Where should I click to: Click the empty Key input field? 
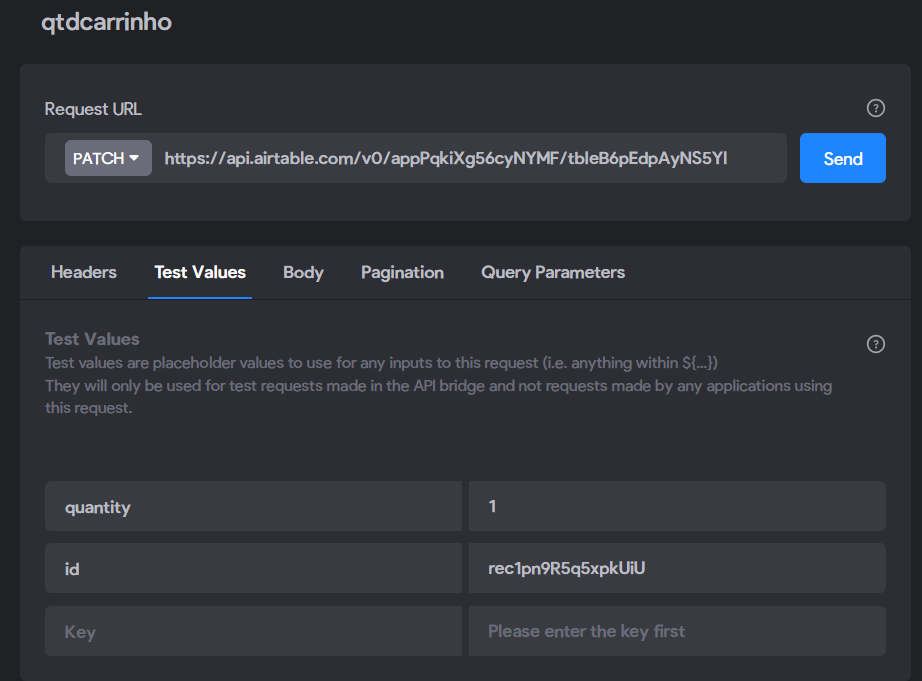click(253, 631)
